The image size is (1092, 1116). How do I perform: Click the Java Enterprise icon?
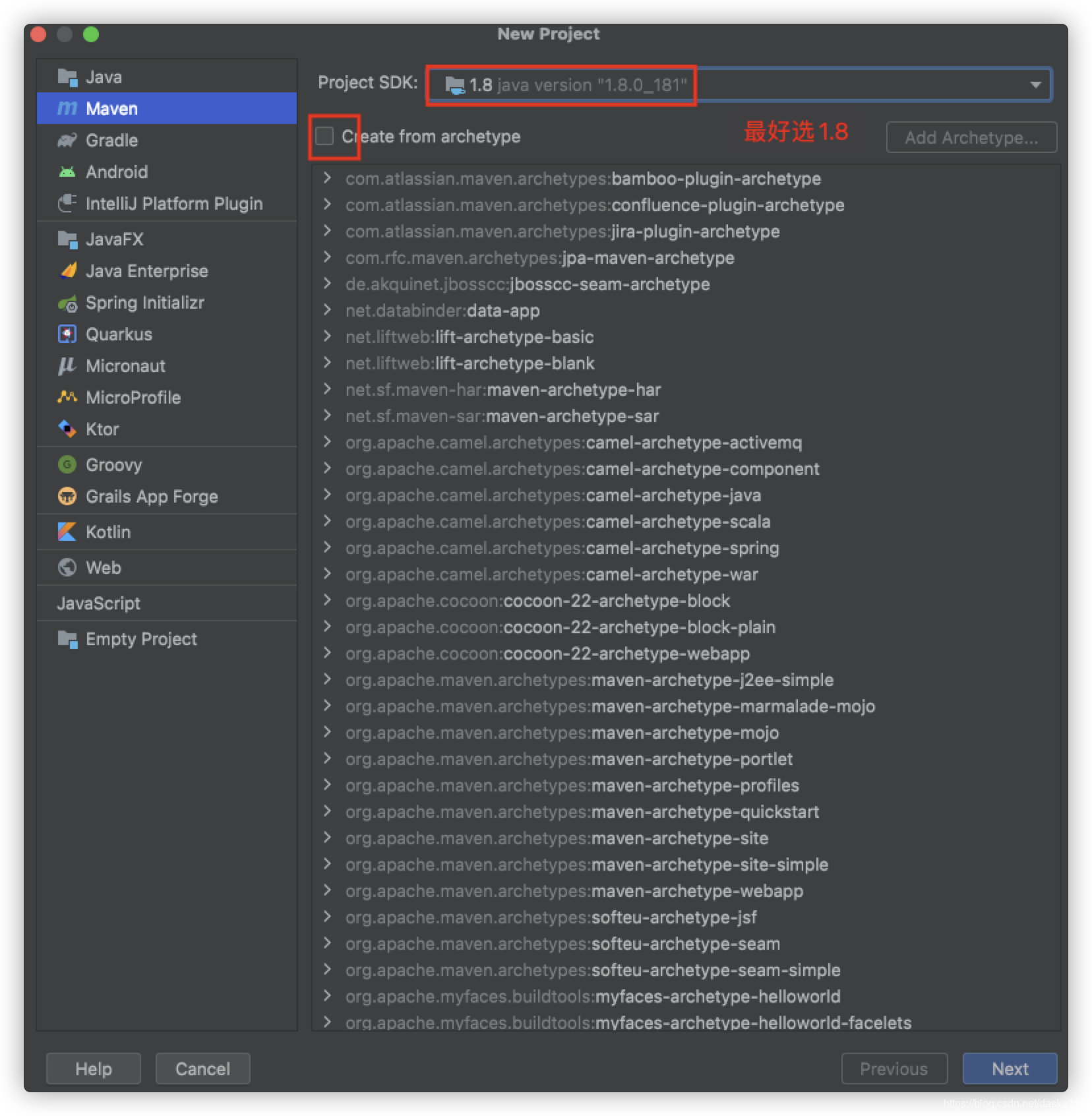pyautogui.click(x=67, y=271)
